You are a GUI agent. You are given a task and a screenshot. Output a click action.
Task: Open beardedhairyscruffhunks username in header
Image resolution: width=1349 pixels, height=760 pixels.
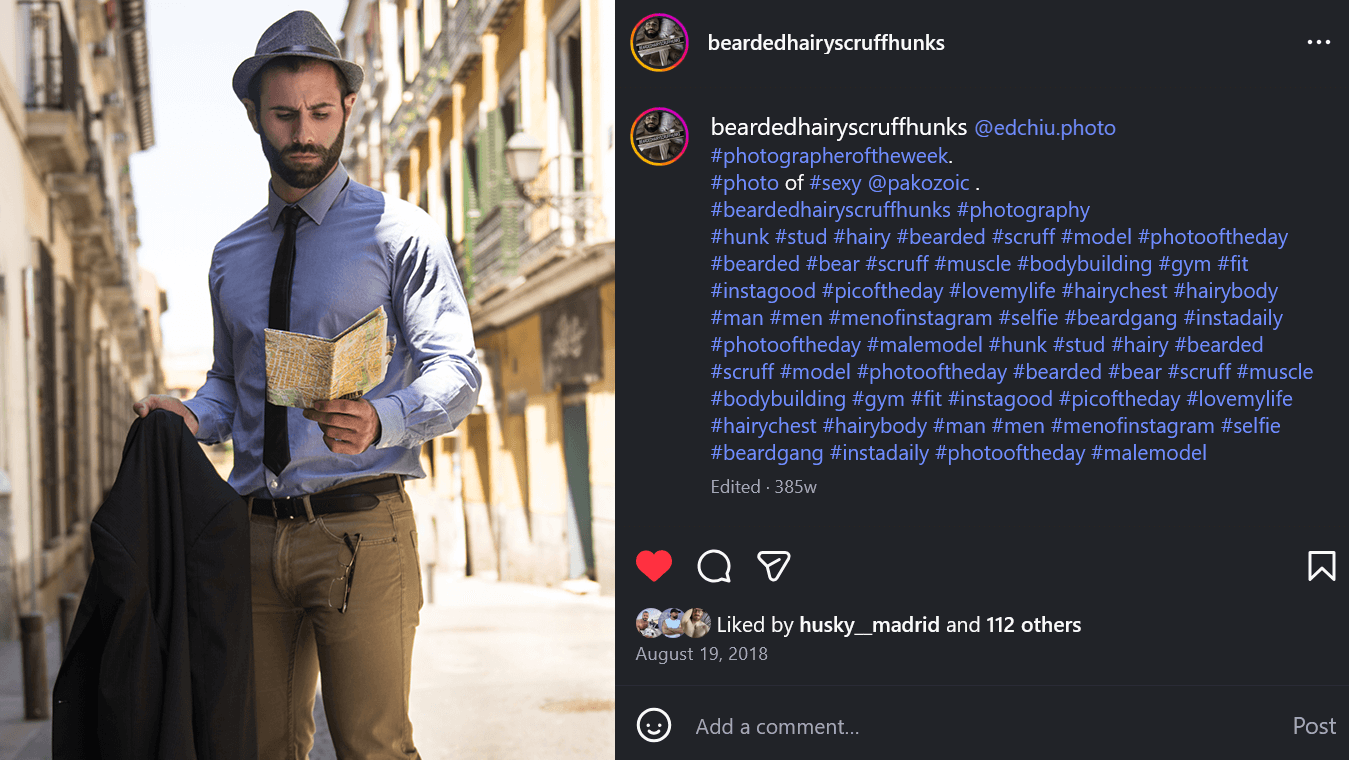(826, 43)
